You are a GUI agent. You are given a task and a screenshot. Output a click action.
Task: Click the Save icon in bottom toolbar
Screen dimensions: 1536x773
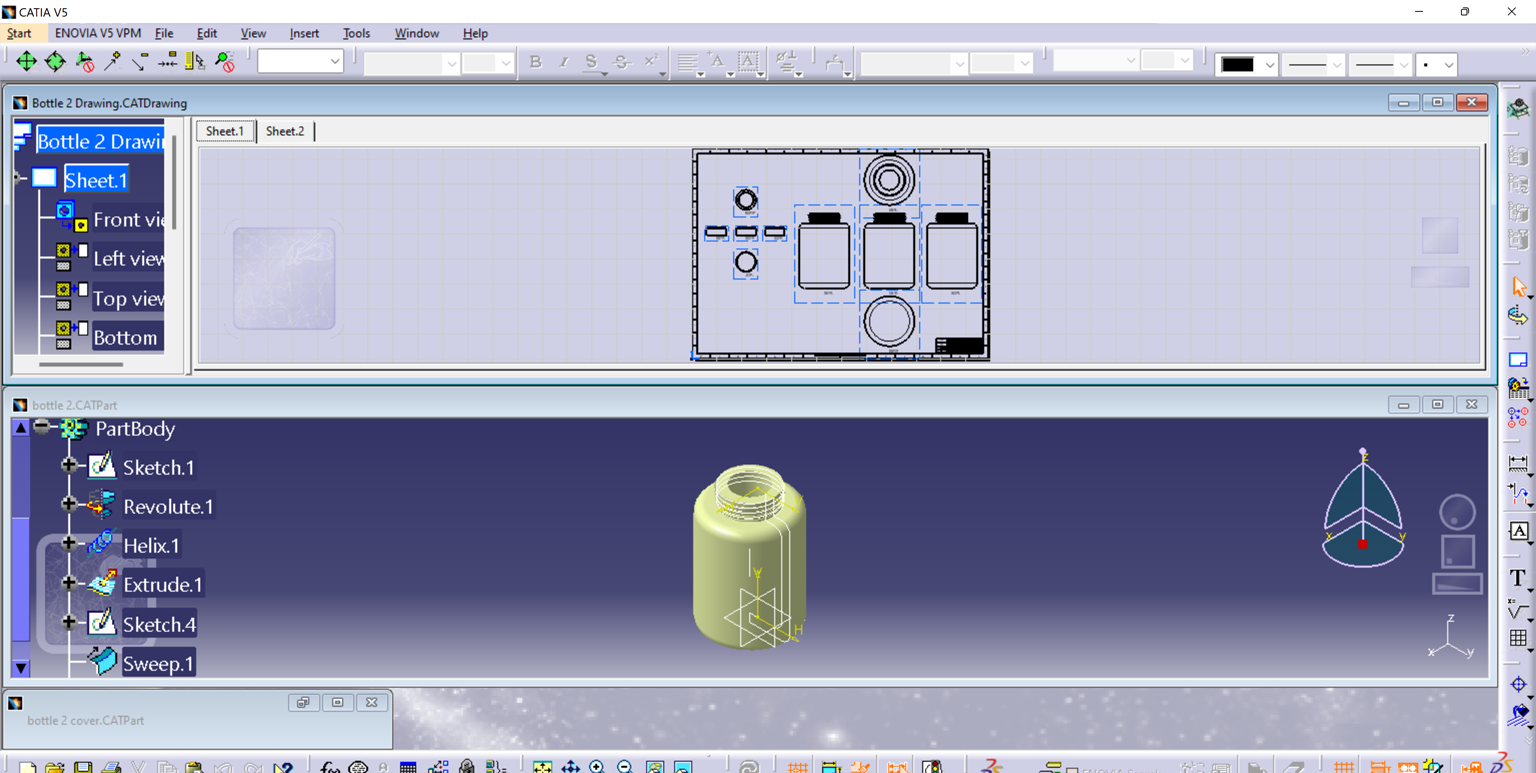tap(83, 767)
